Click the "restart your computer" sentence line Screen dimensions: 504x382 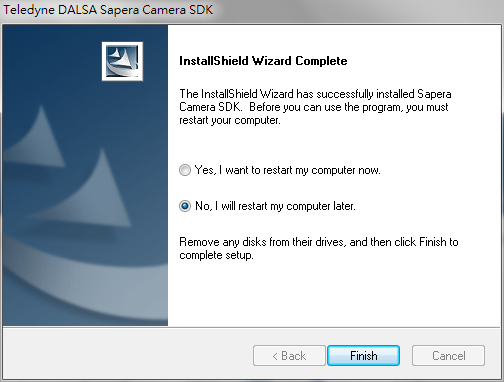(x=230, y=120)
